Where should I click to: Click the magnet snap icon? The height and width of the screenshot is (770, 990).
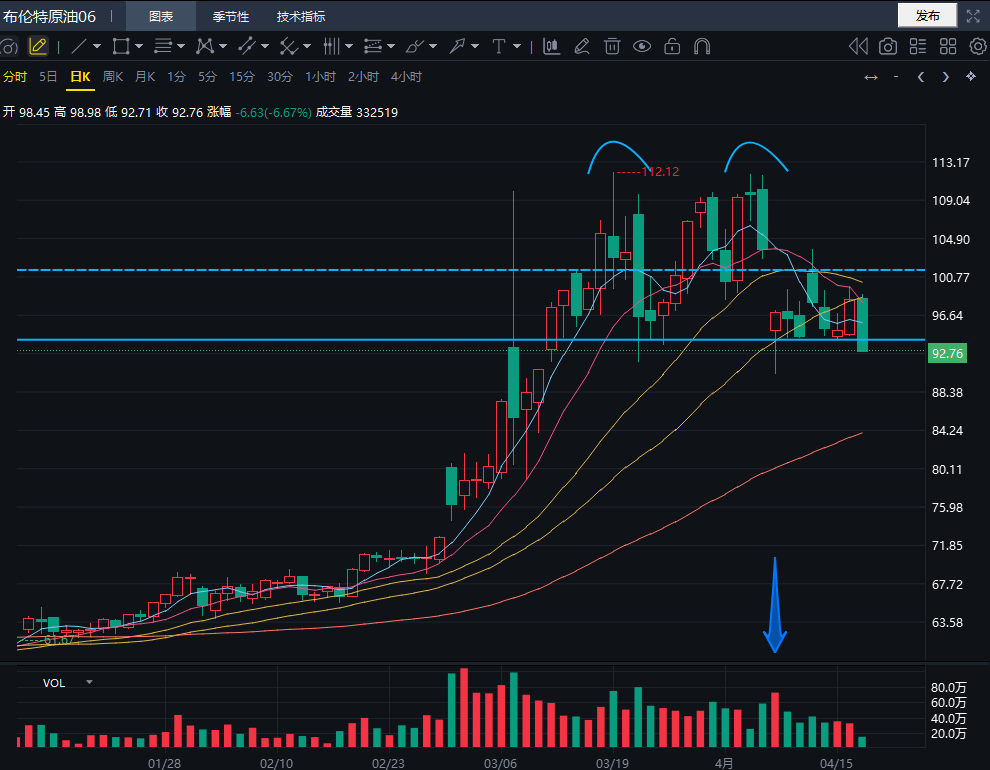(x=702, y=46)
